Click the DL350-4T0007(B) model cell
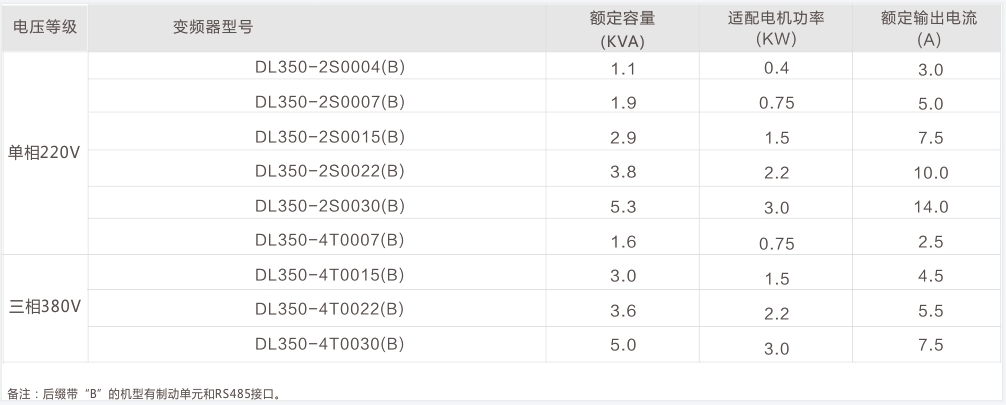 [329, 239]
